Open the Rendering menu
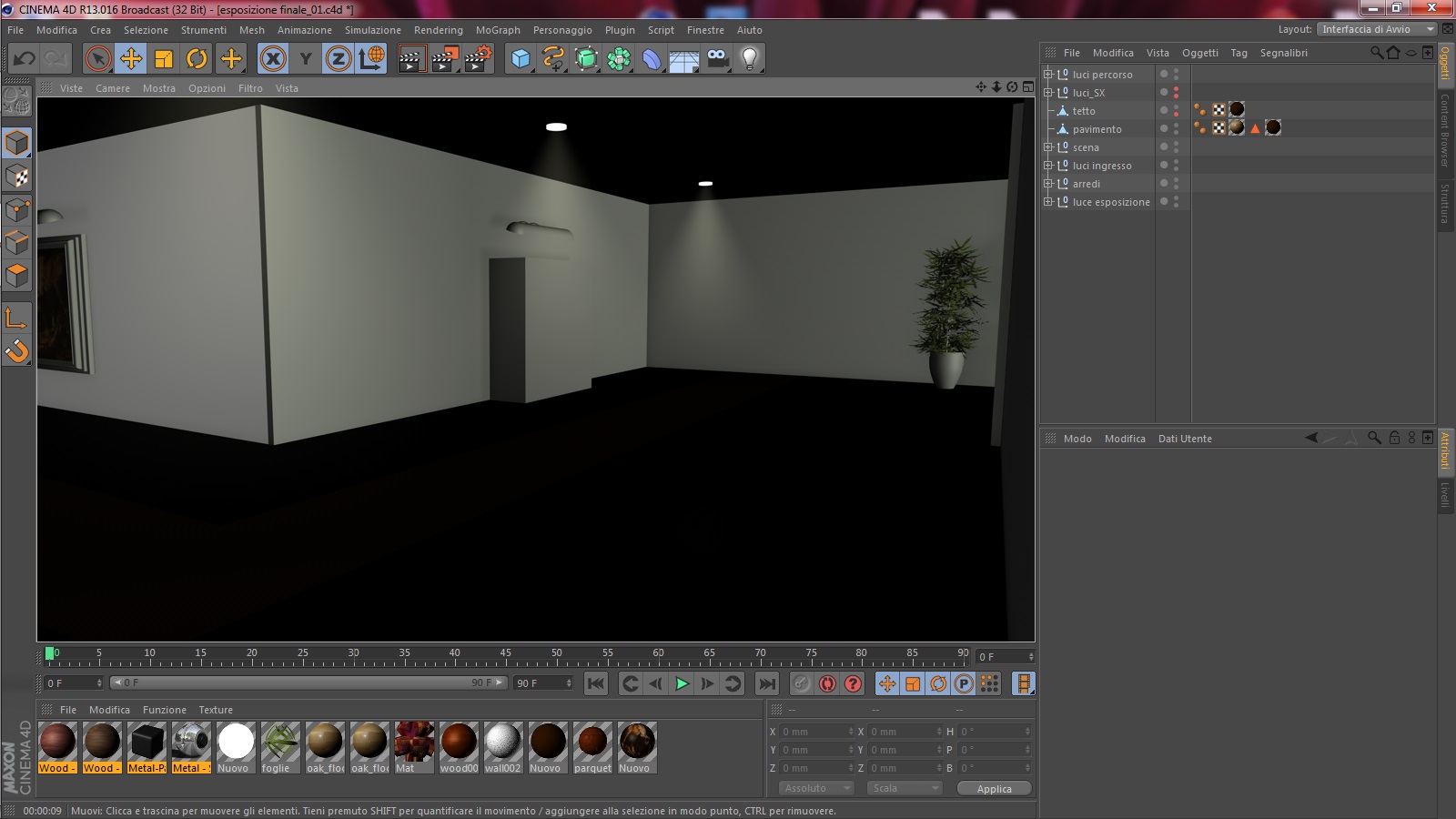Image resolution: width=1456 pixels, height=819 pixels. 439,30
